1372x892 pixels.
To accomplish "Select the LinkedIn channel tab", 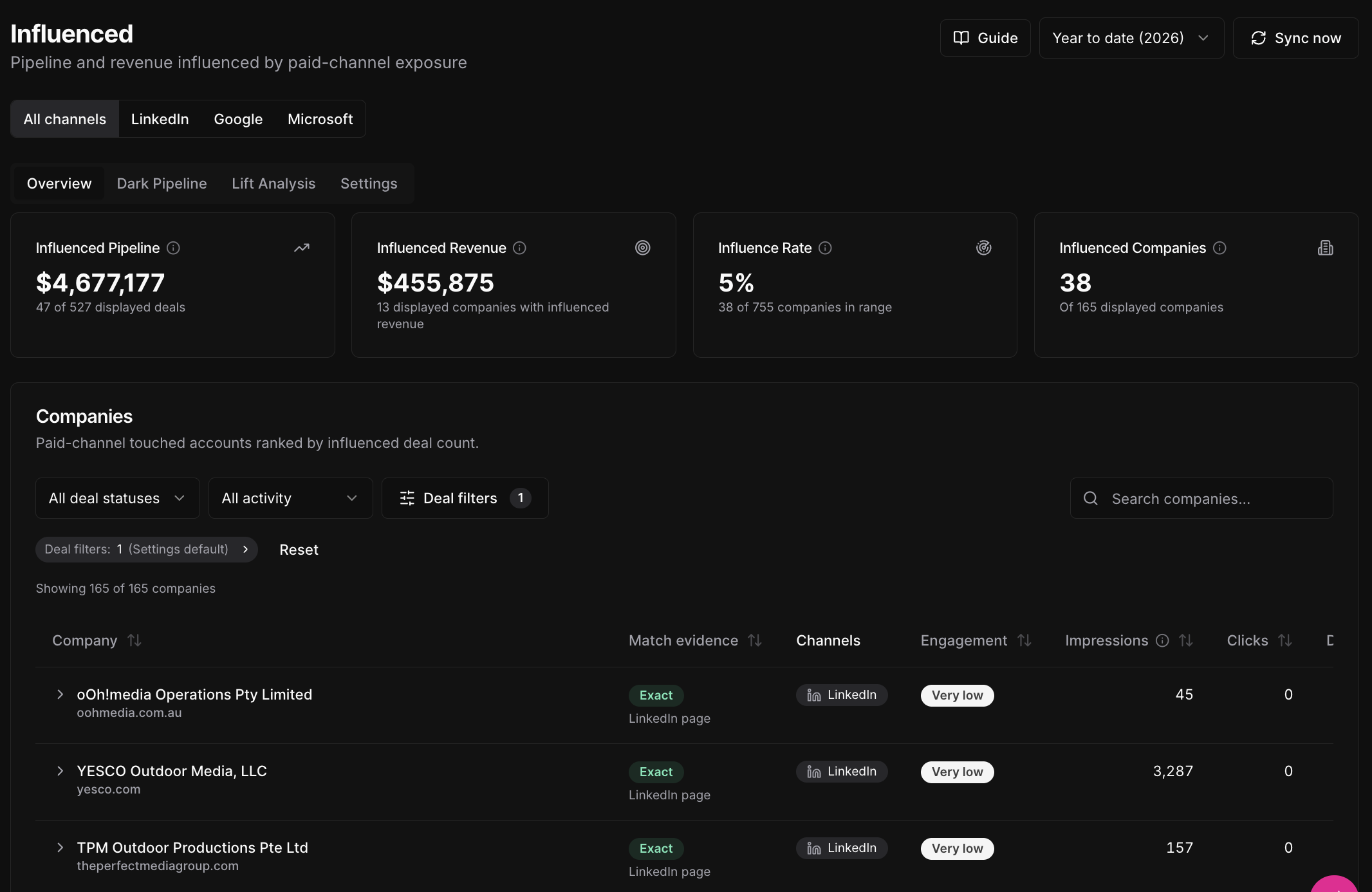I will pos(160,119).
